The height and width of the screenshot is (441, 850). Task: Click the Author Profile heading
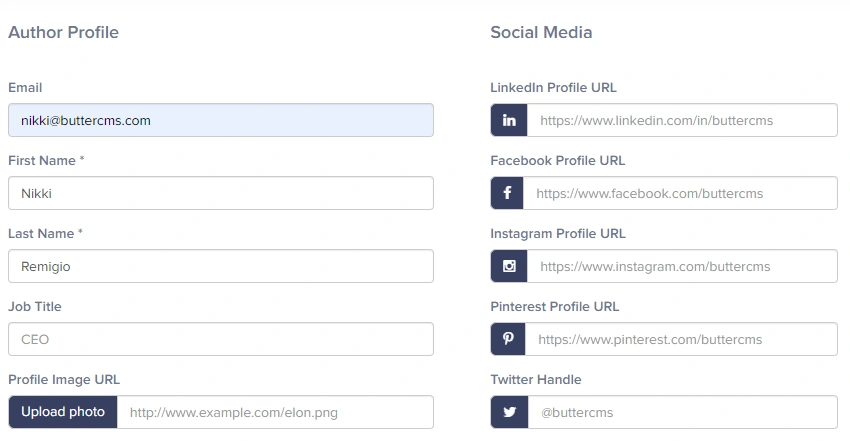click(63, 32)
